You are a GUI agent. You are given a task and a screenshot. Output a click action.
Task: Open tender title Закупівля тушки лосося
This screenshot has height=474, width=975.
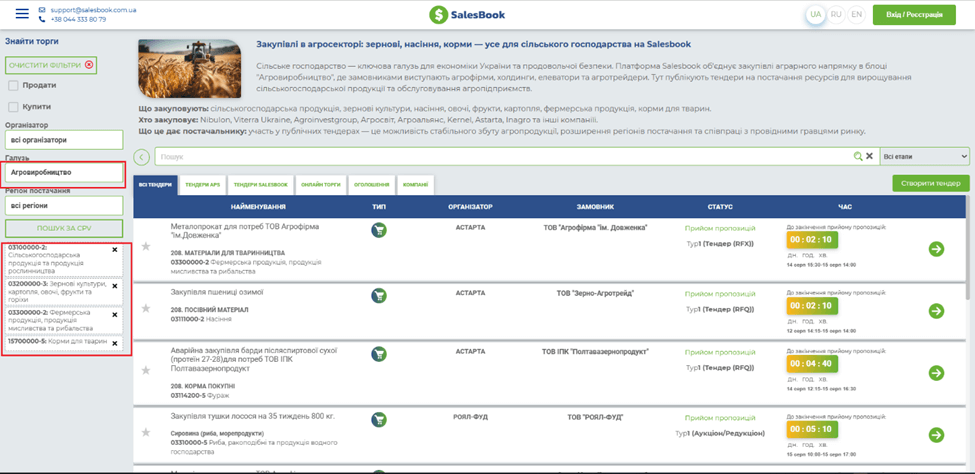(252, 416)
